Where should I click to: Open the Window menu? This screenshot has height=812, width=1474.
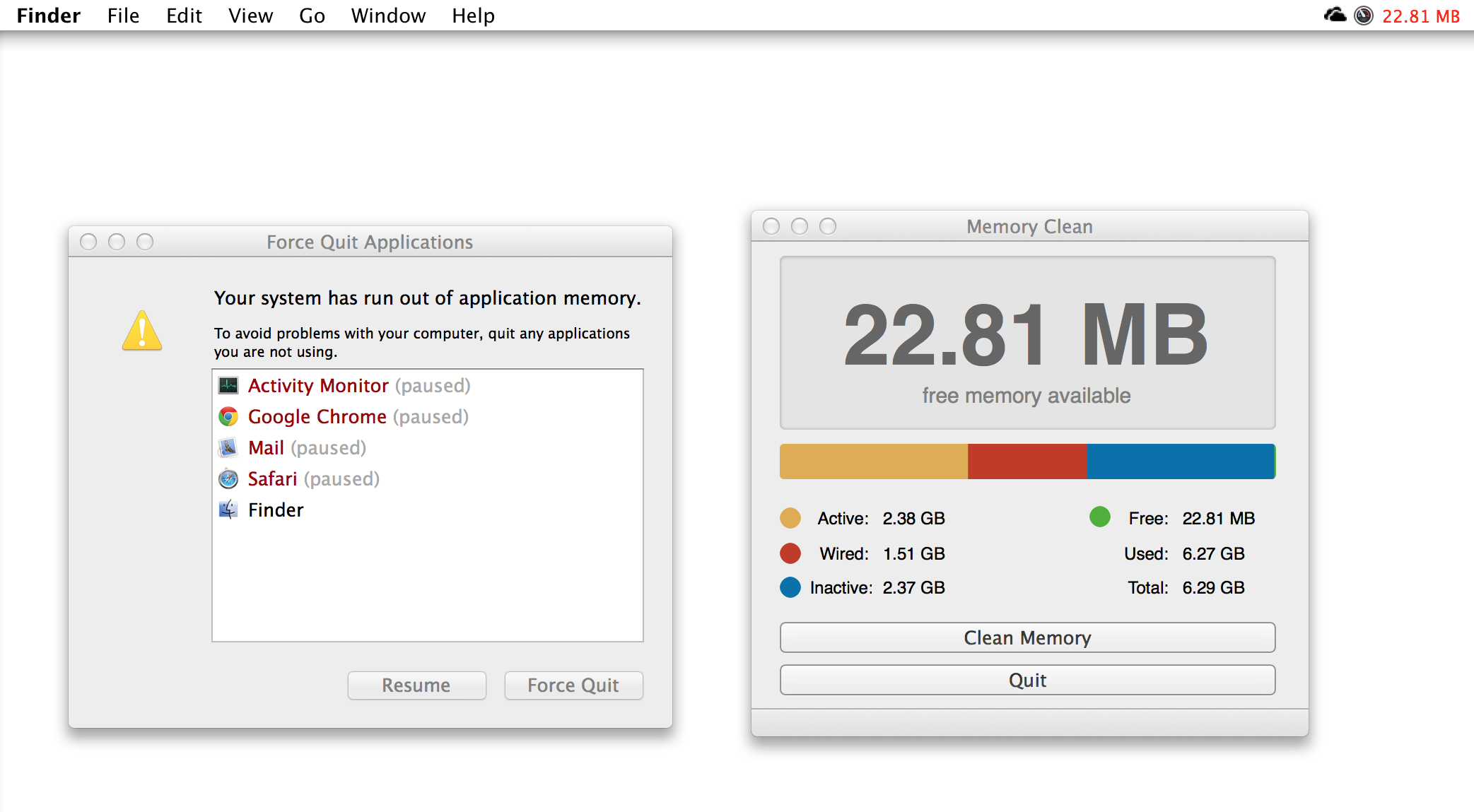(x=388, y=16)
